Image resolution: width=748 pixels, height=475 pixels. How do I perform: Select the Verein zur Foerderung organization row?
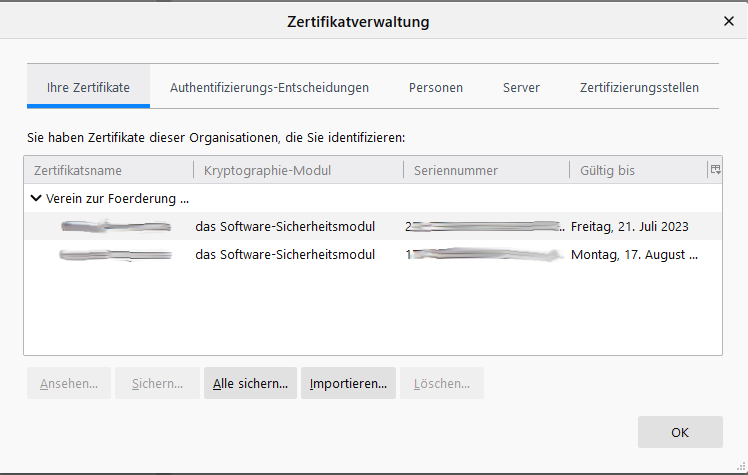pyautogui.click(x=120, y=198)
